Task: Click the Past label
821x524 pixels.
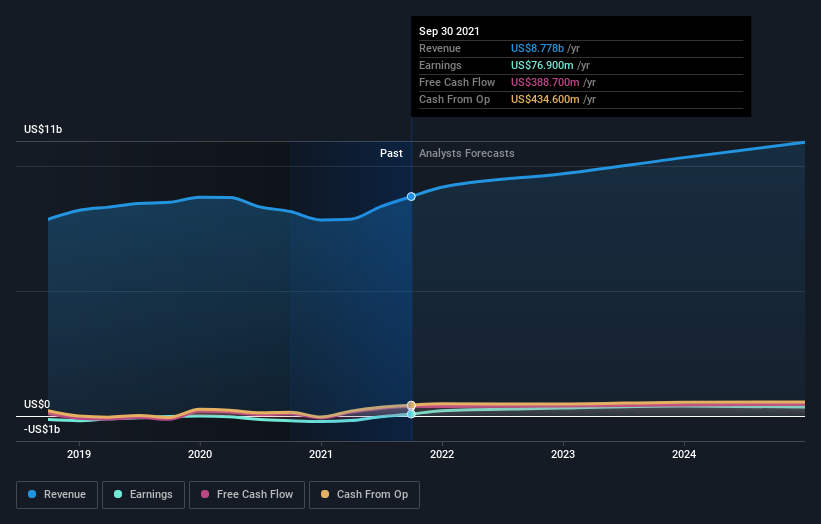Action: 391,153
